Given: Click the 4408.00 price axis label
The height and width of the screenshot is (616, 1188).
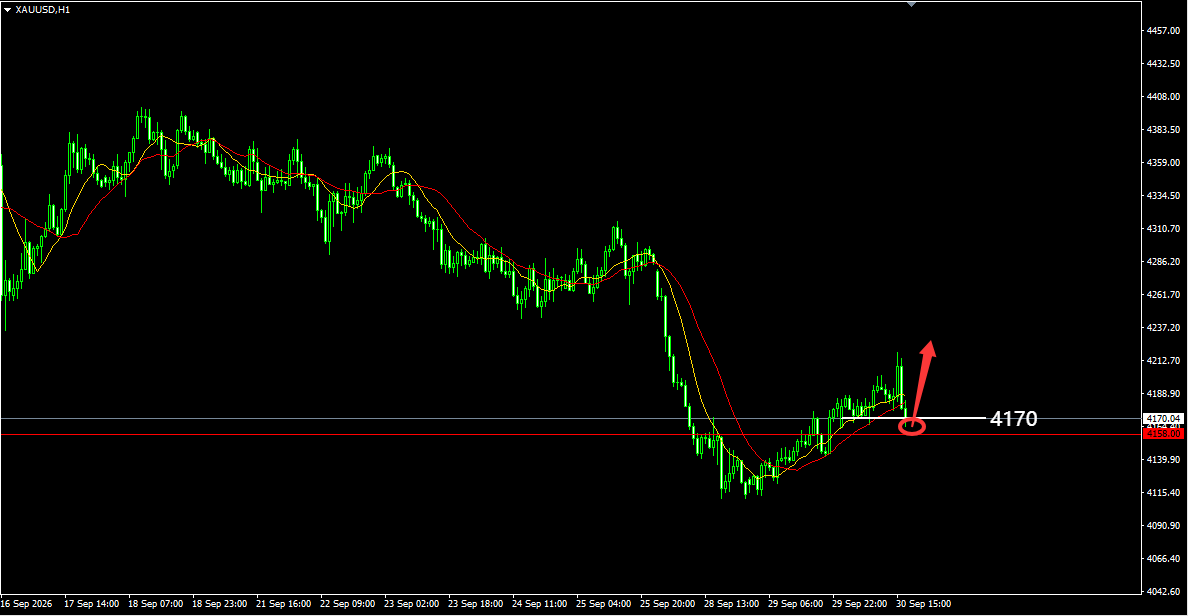Looking at the screenshot, I should 1163,97.
